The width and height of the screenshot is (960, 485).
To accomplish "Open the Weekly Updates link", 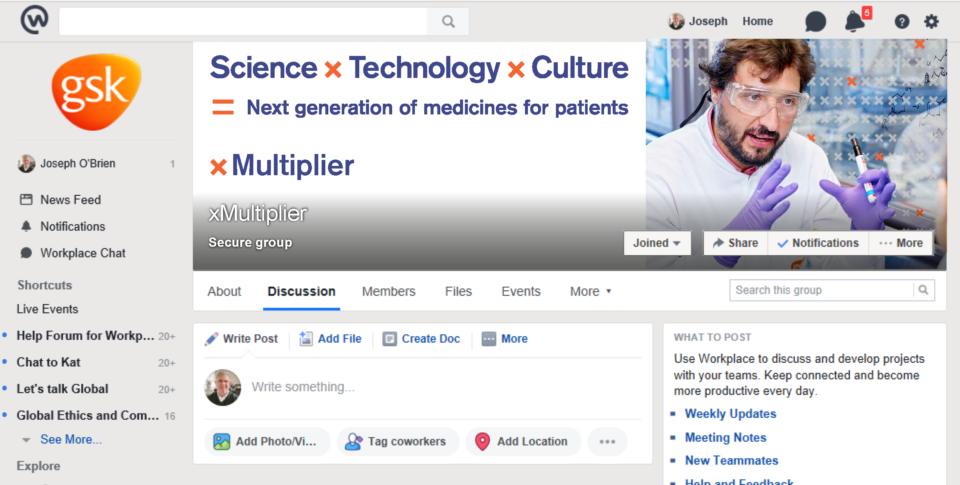I will tap(730, 414).
